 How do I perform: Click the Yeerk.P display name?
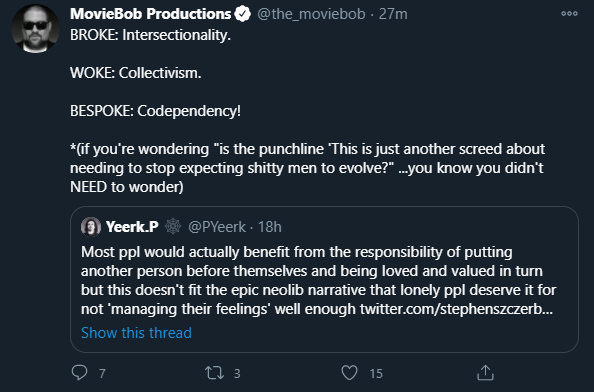pos(132,227)
